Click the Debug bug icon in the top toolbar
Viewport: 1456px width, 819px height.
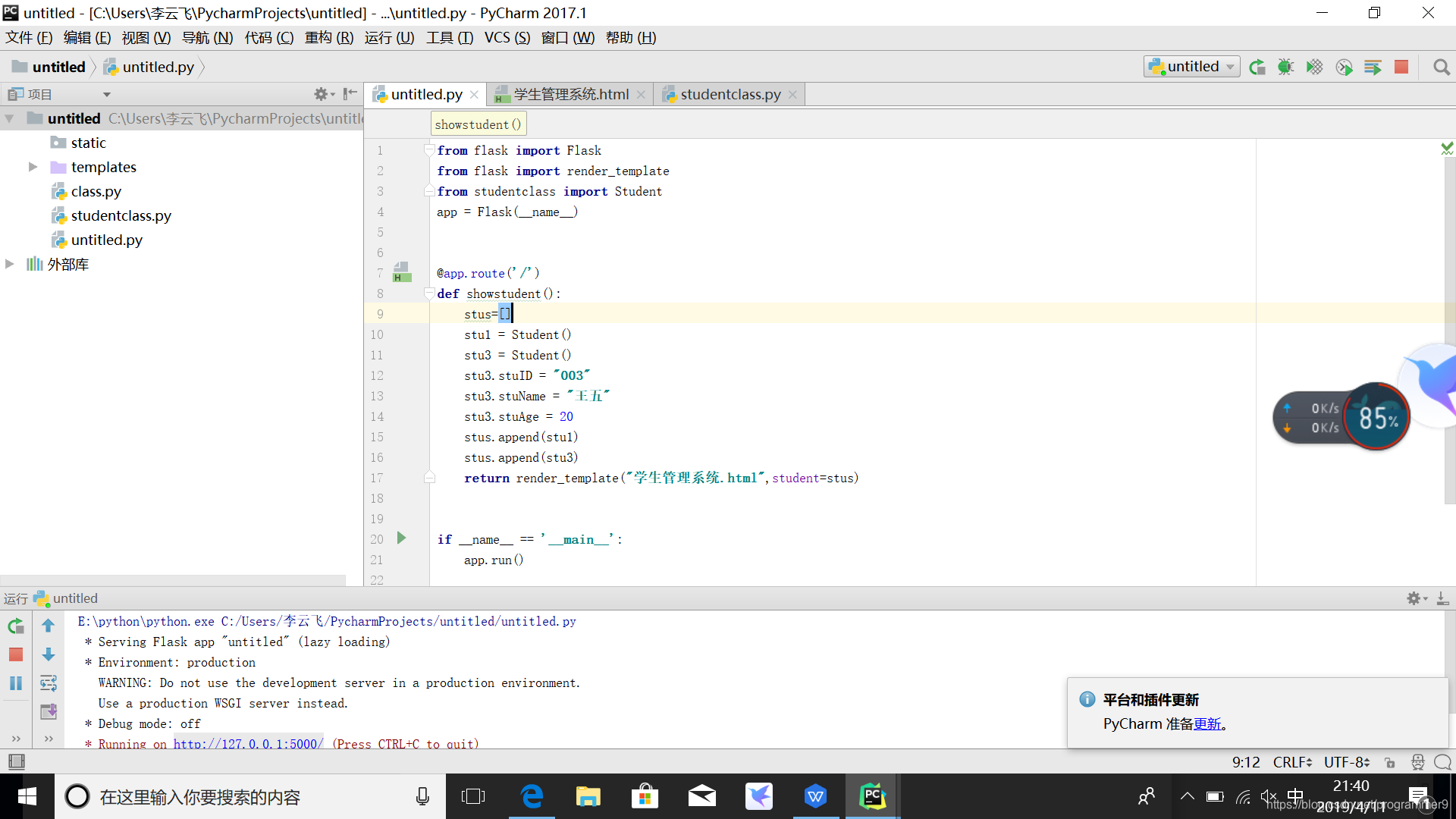tap(1285, 67)
